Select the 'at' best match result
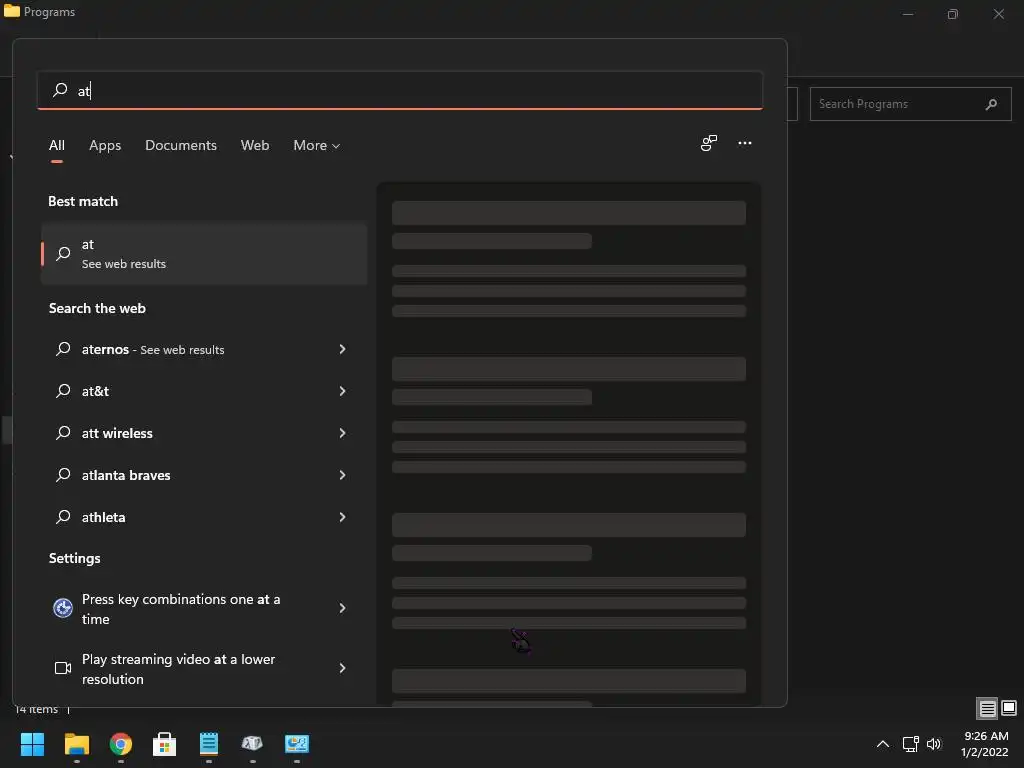Image resolution: width=1024 pixels, height=768 pixels. 204,253
